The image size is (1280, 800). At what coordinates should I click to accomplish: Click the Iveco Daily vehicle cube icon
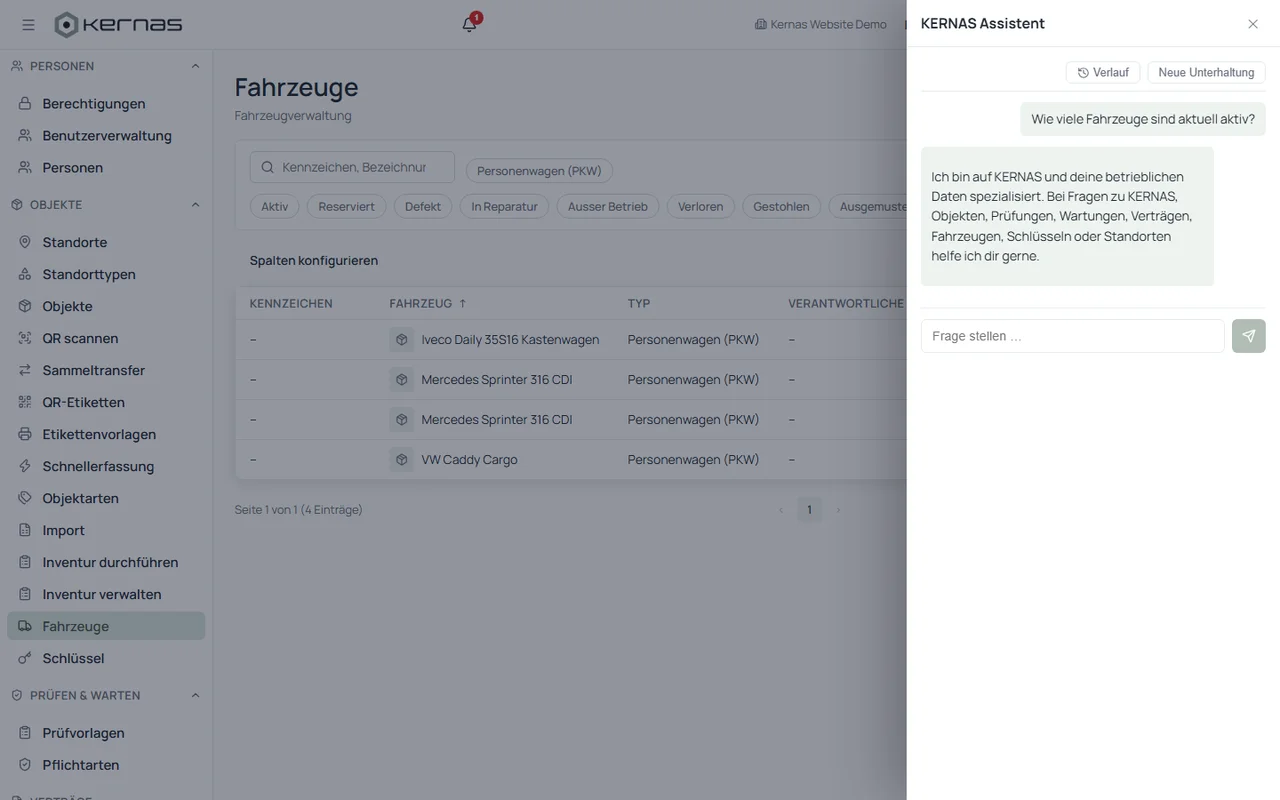401,339
